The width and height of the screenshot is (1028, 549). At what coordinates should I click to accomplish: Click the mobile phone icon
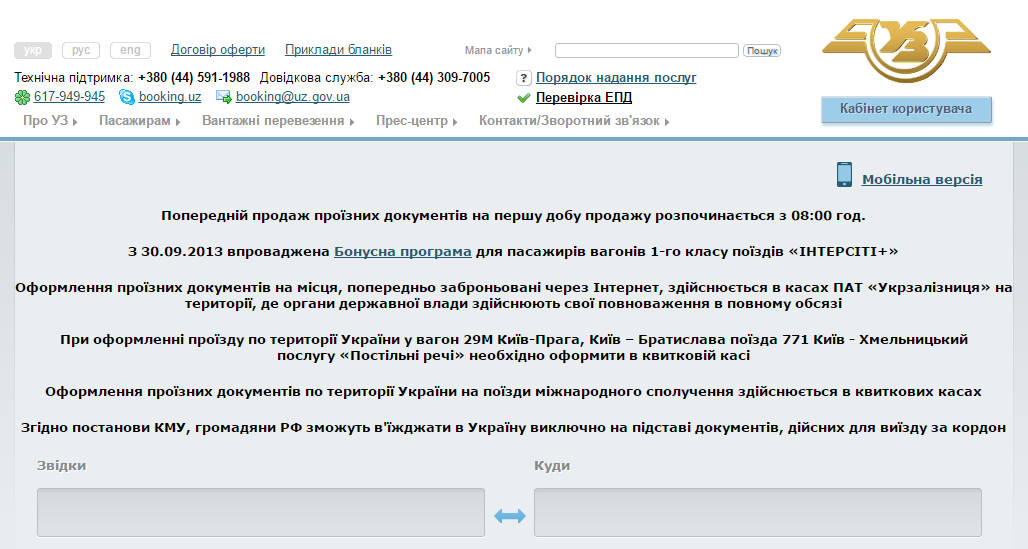(x=844, y=175)
